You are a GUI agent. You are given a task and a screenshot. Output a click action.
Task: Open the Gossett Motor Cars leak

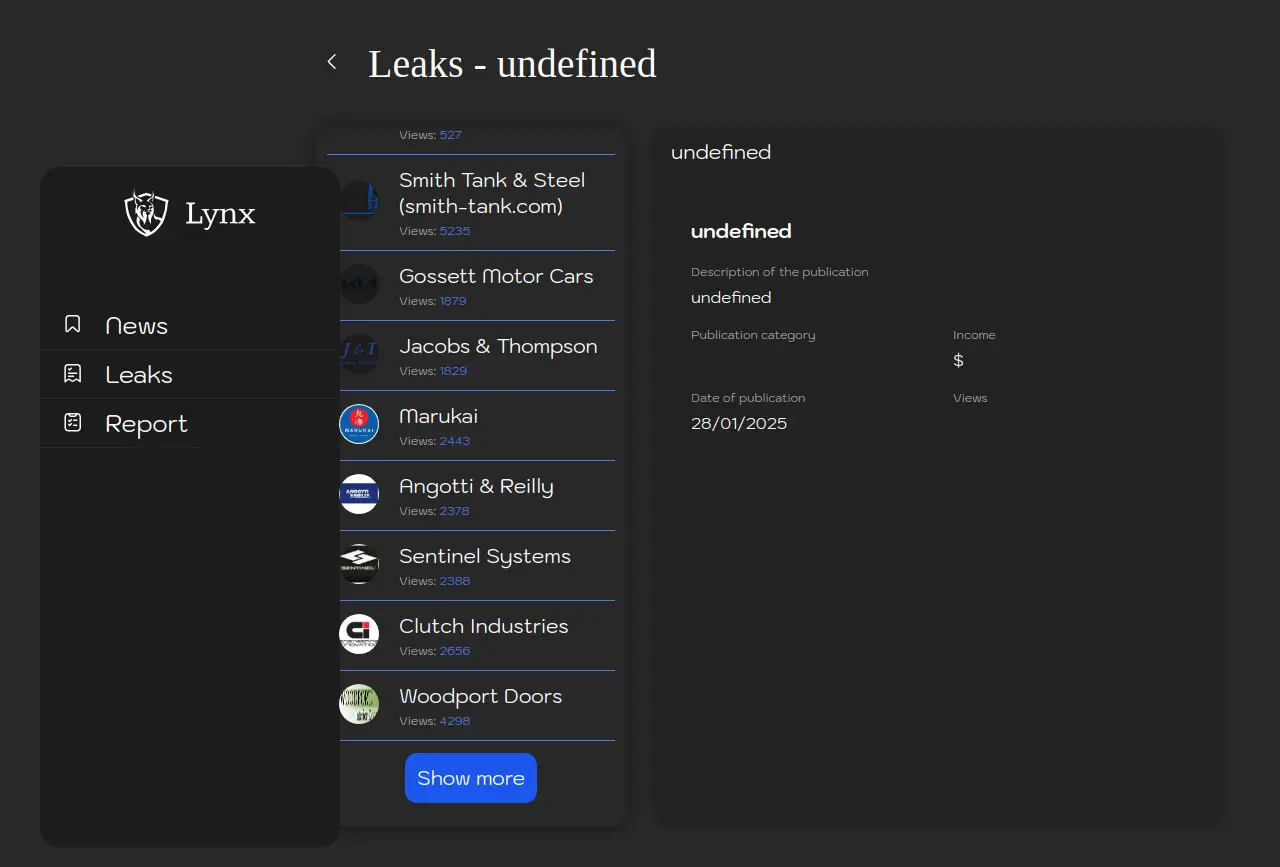(496, 276)
